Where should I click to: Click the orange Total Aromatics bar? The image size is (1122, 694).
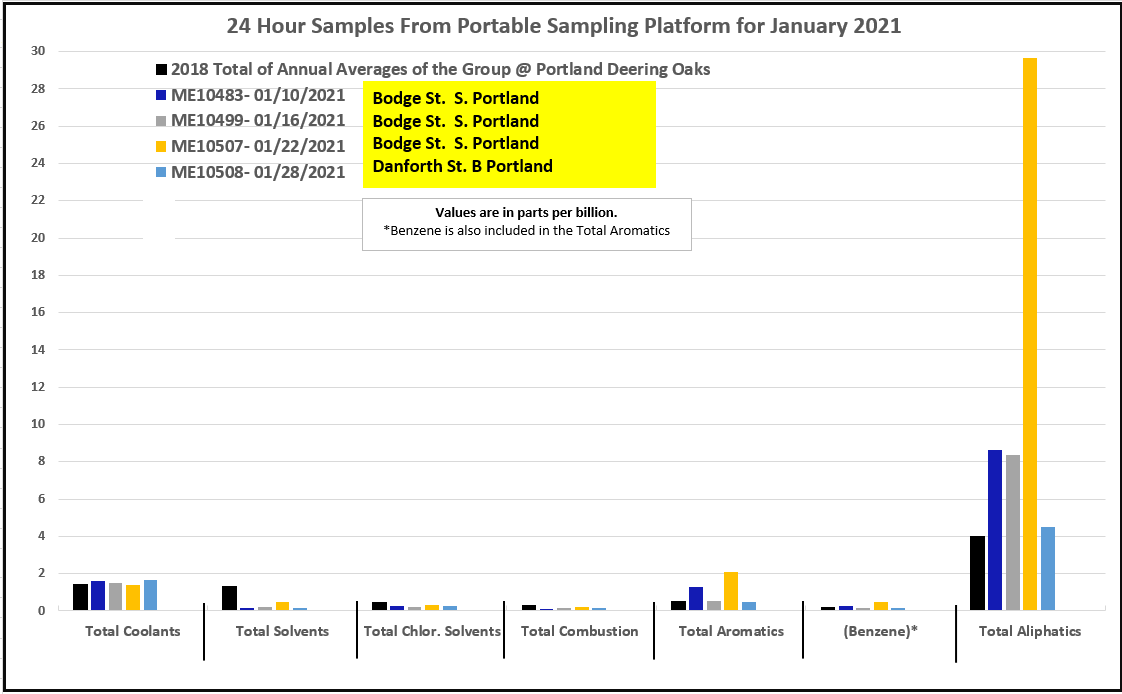click(731, 591)
